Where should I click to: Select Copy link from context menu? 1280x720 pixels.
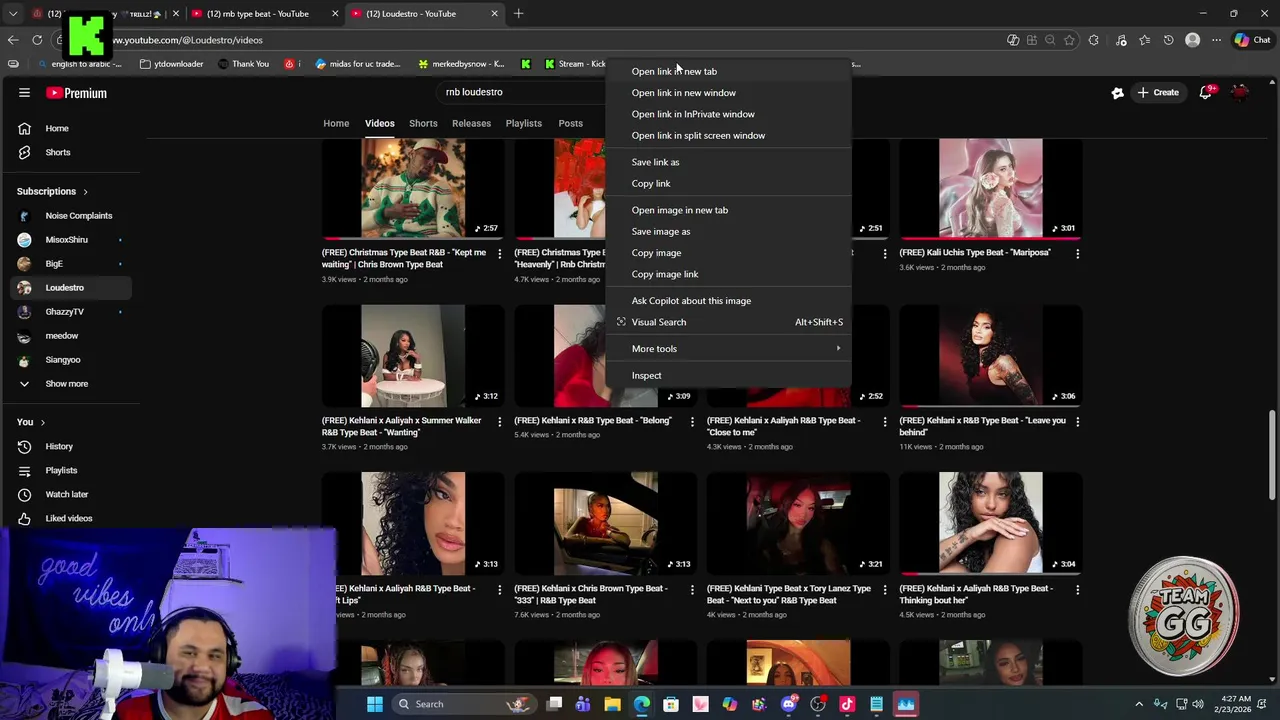pos(728,183)
